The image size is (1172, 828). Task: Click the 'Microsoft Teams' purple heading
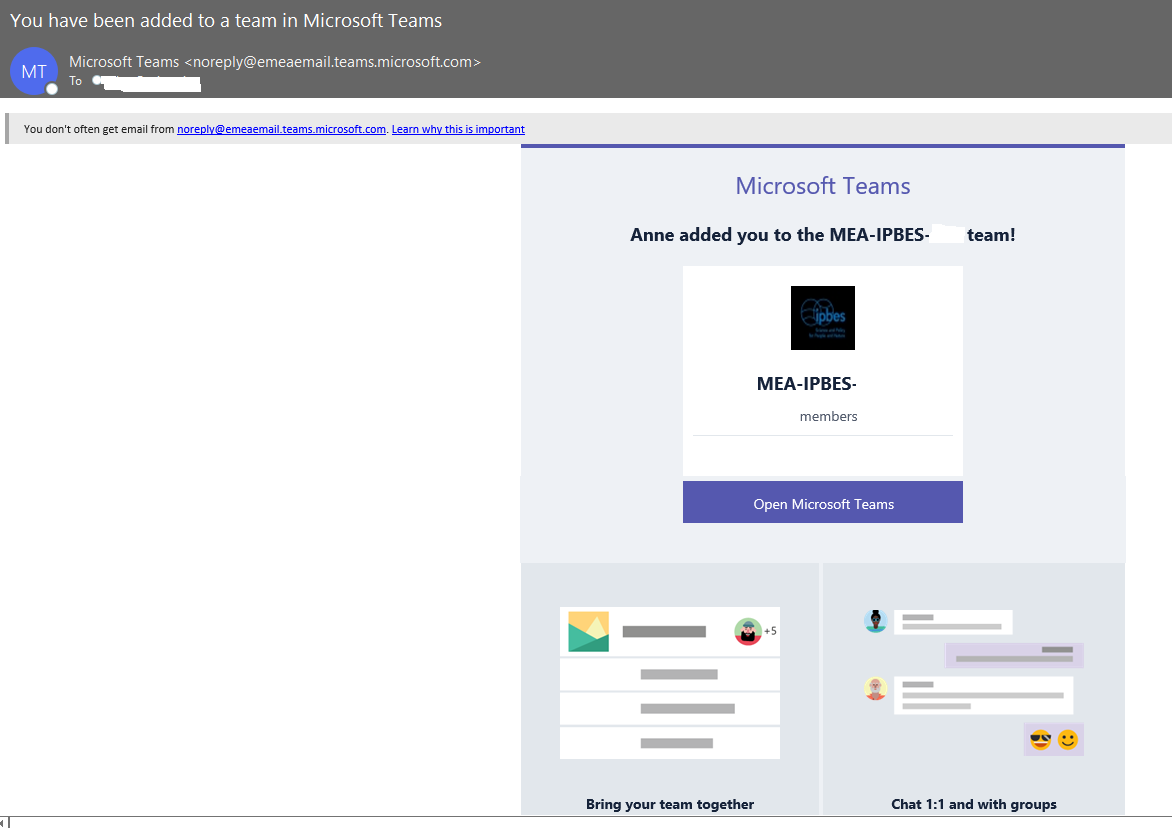pos(822,186)
